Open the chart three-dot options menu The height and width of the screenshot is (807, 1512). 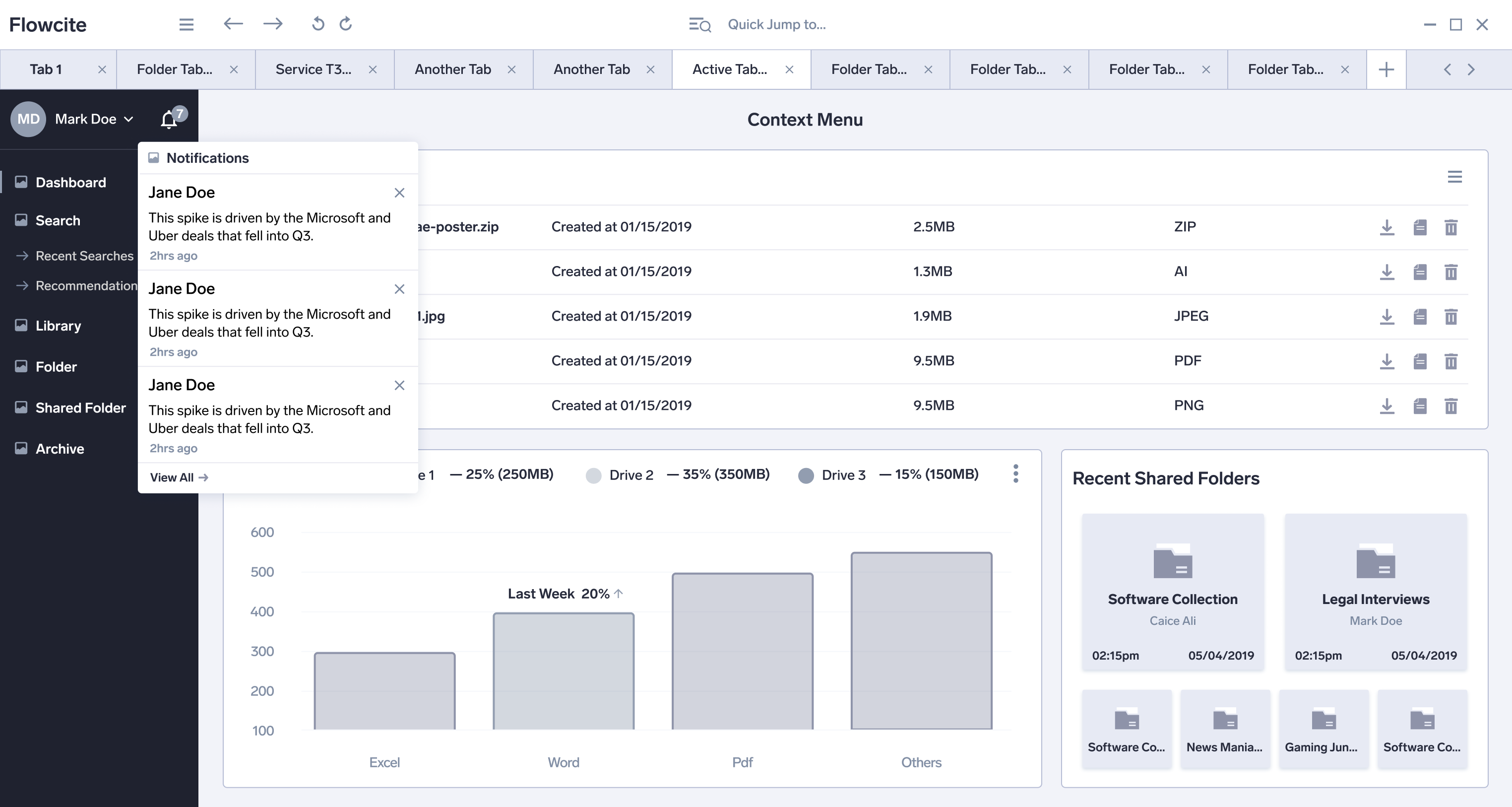[x=1015, y=474]
